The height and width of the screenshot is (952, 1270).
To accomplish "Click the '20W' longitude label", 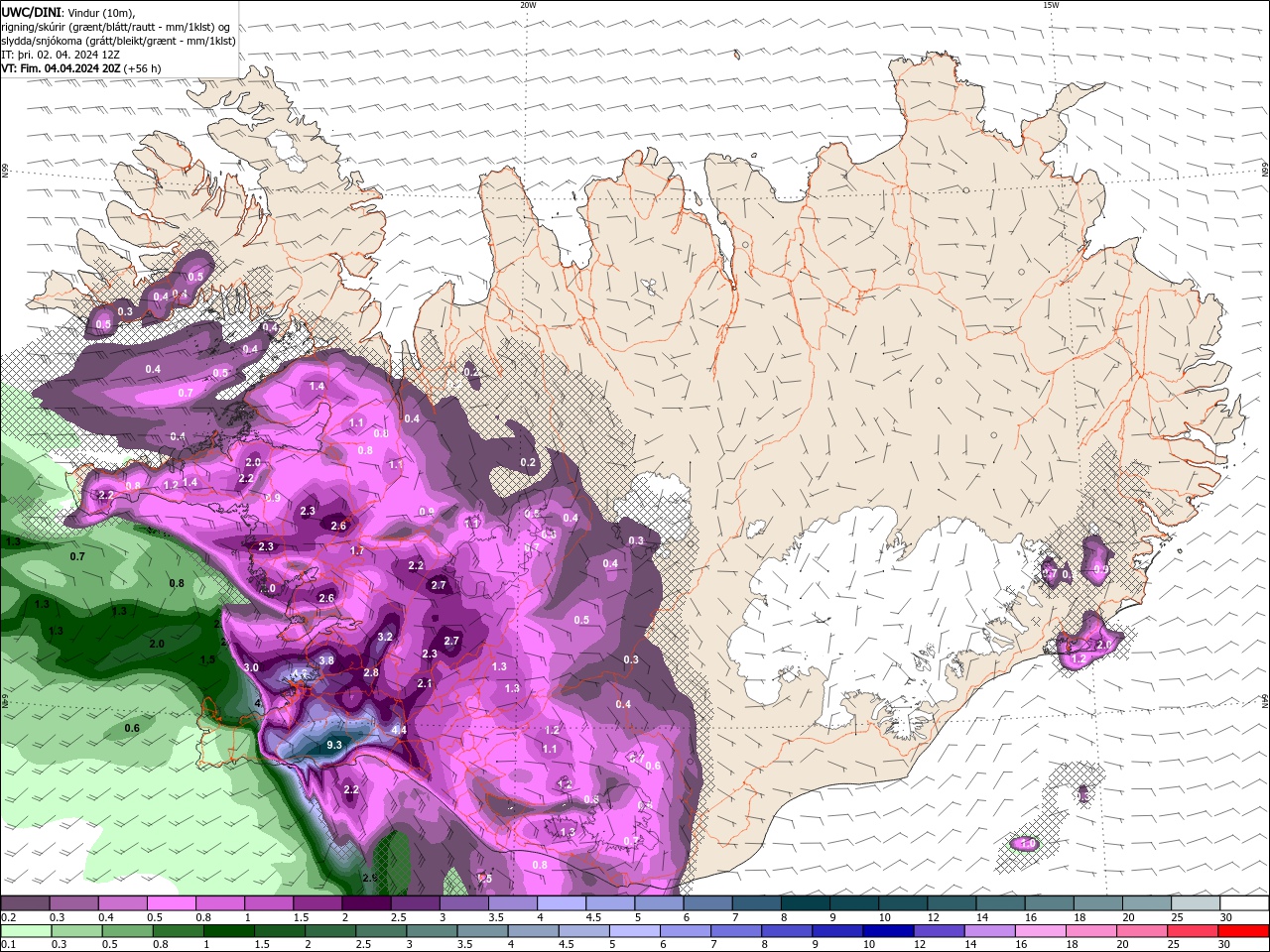I will [x=528, y=5].
